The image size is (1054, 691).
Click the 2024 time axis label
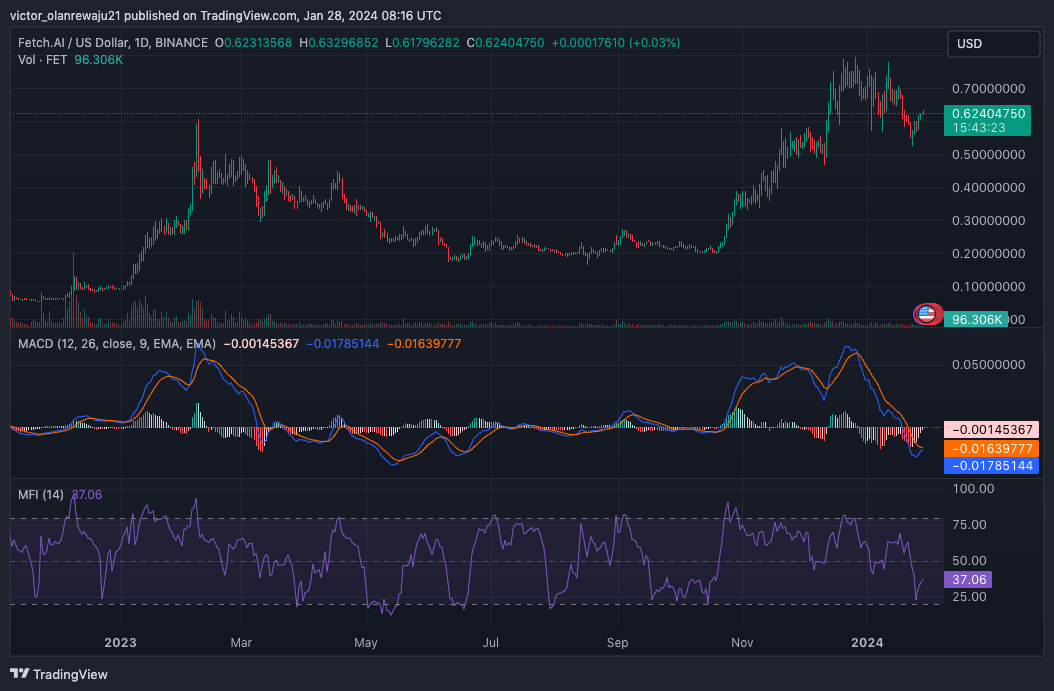[x=867, y=643]
